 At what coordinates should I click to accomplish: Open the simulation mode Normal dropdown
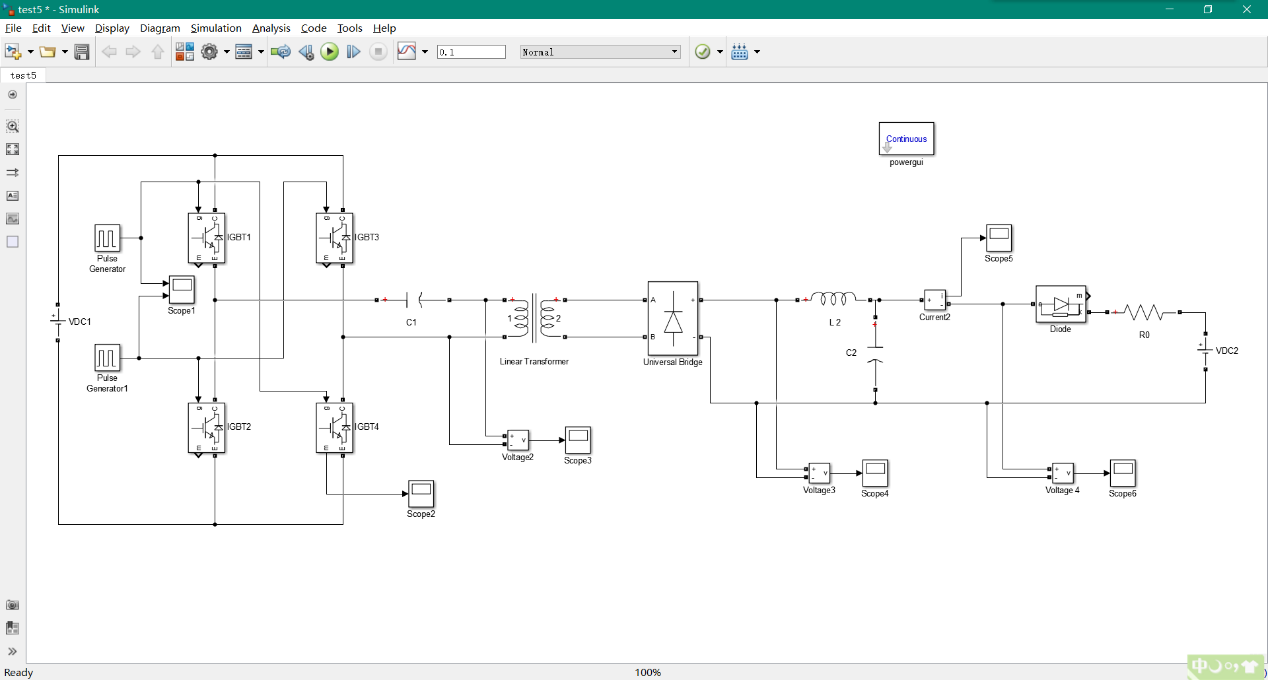tap(600, 52)
